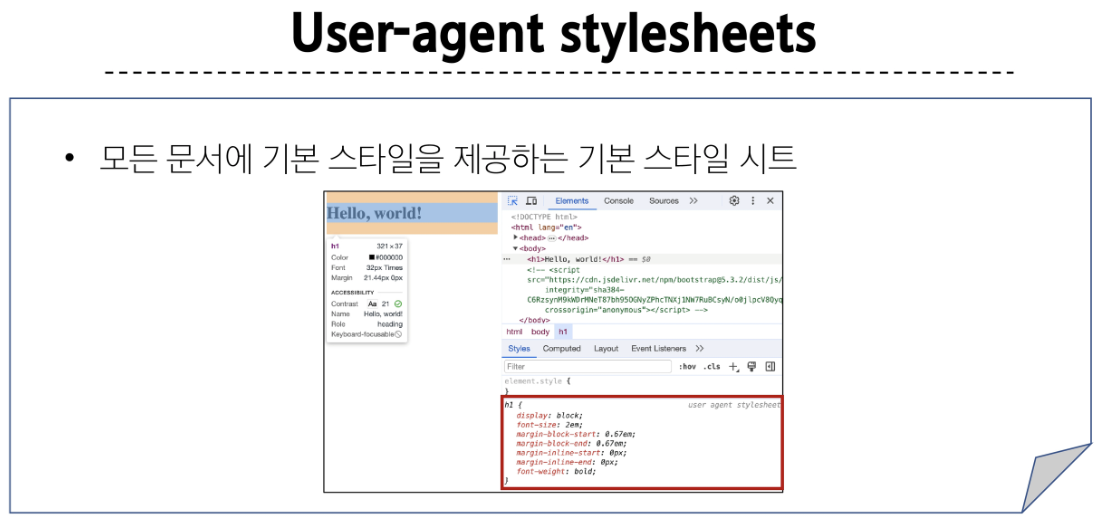
Task: Click the crossorigin="anonymous" comment line
Action: [x=626, y=310]
